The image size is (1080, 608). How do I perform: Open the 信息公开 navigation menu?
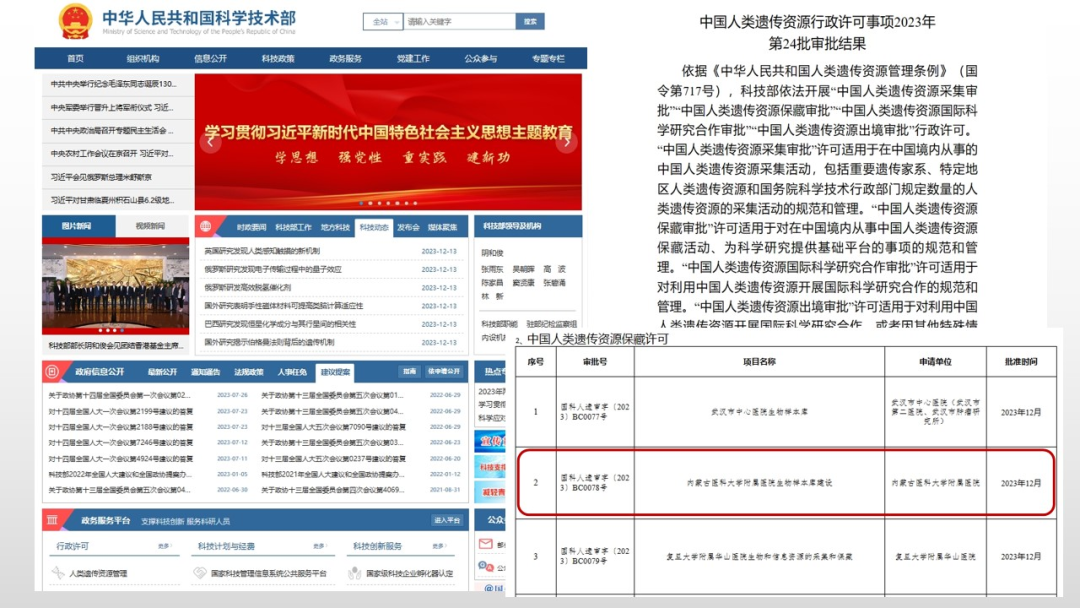[210, 59]
